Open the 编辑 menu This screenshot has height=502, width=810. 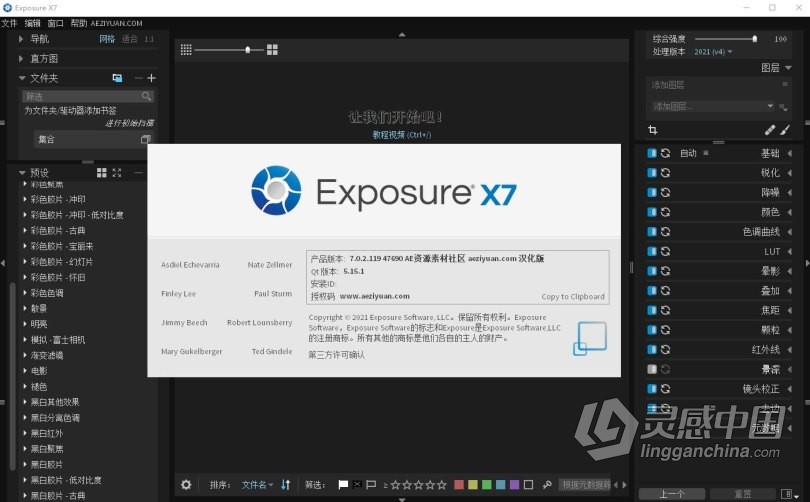(x=32, y=23)
